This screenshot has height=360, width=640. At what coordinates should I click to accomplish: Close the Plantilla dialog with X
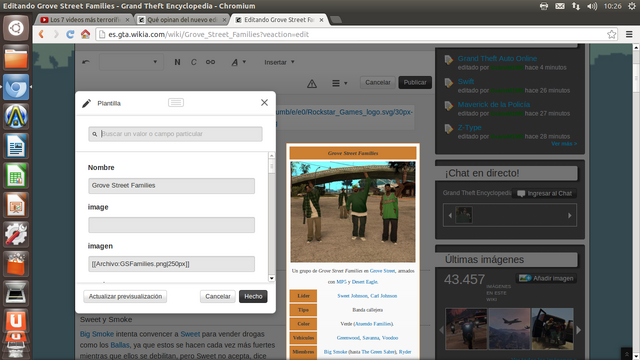(x=264, y=102)
